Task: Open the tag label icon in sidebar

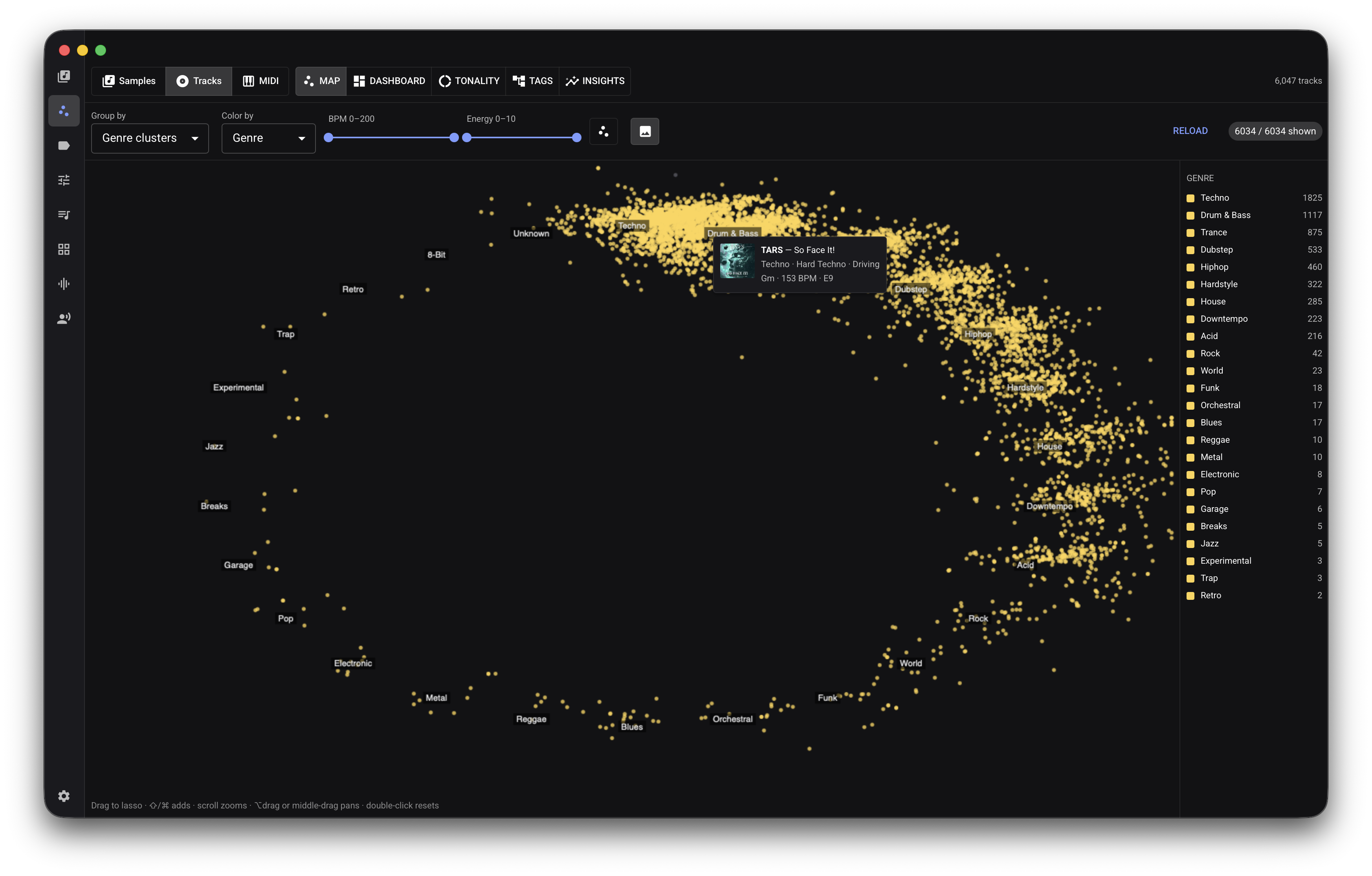Action: coord(64,145)
